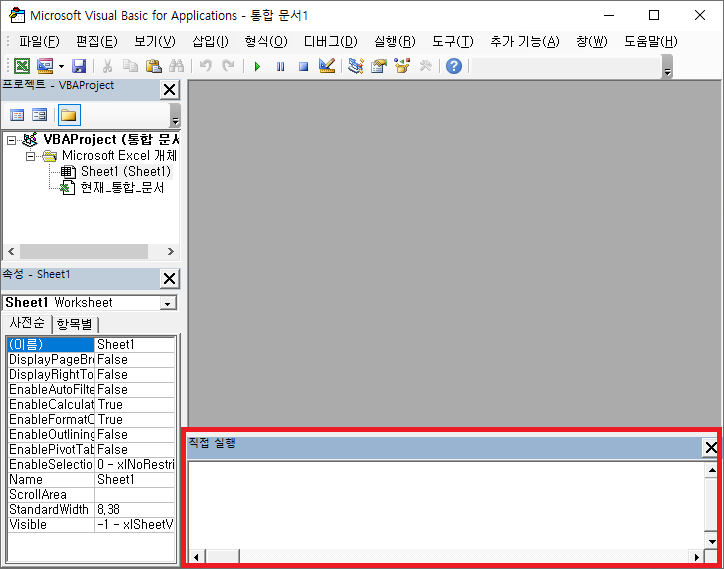The image size is (724, 569).
Task: Open the 추가 기능(A) menu
Action: tap(525, 42)
